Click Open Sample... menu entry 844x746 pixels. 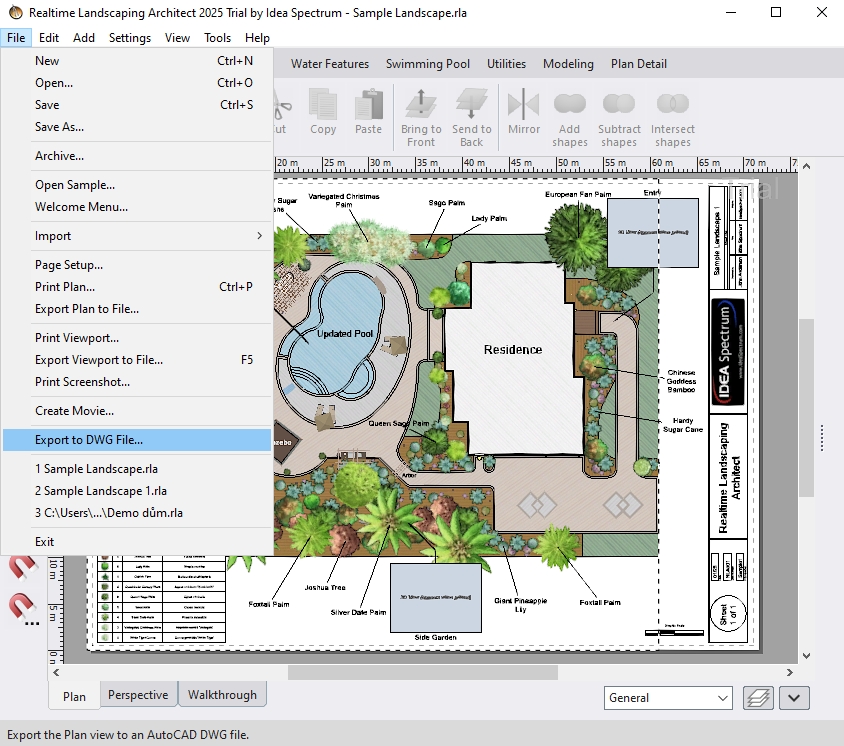coord(137,185)
